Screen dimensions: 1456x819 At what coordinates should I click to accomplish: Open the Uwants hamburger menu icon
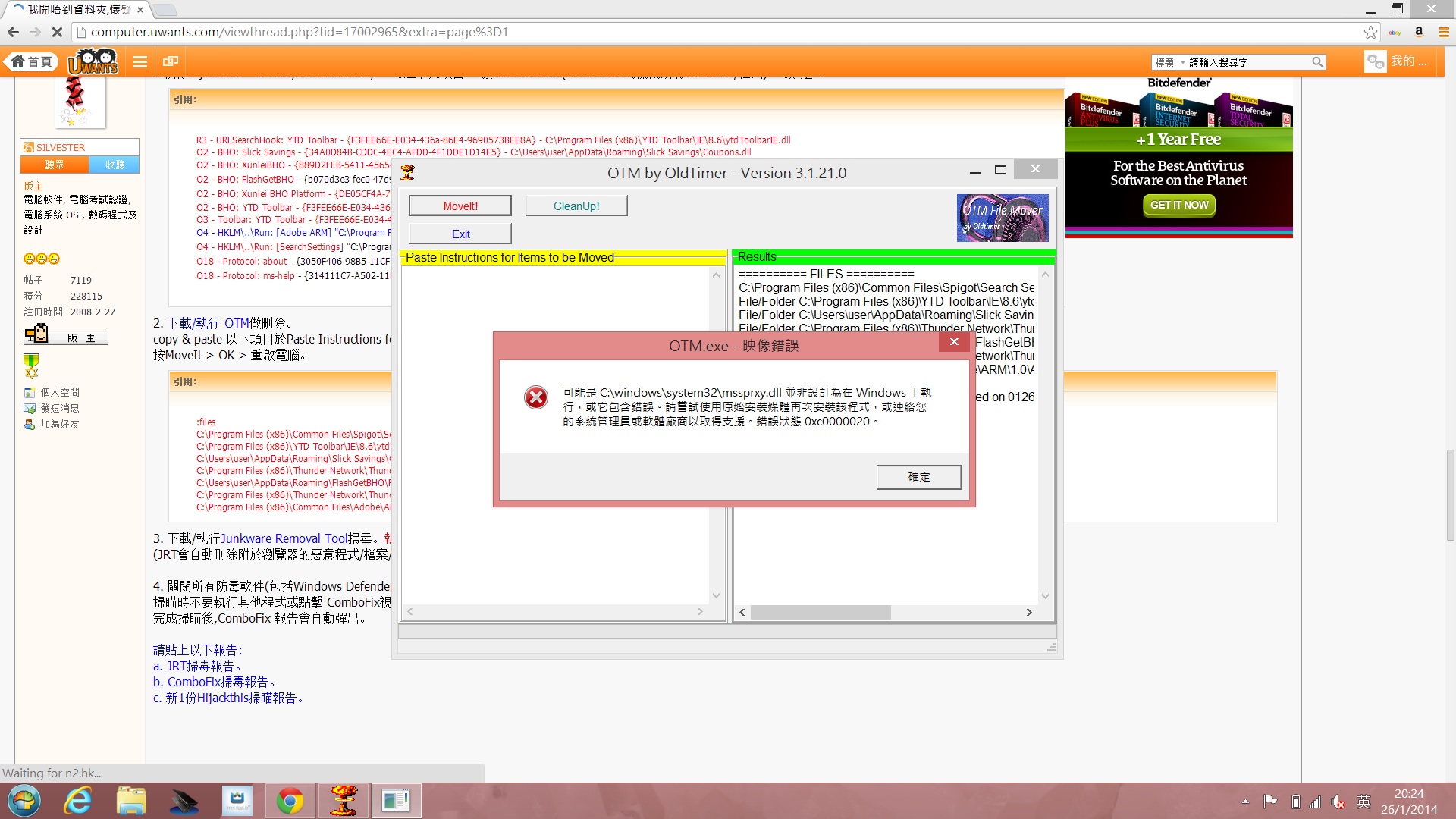[x=140, y=61]
